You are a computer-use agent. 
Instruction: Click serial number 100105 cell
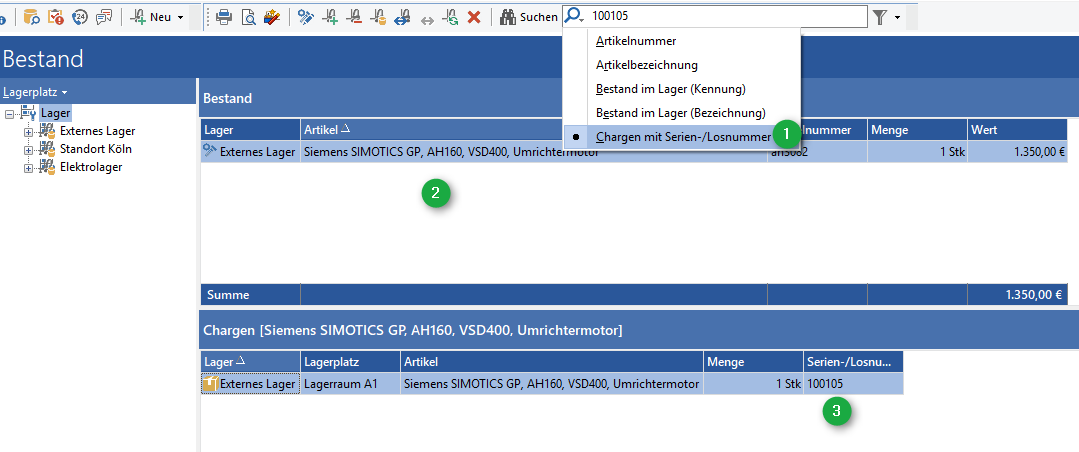pos(853,384)
